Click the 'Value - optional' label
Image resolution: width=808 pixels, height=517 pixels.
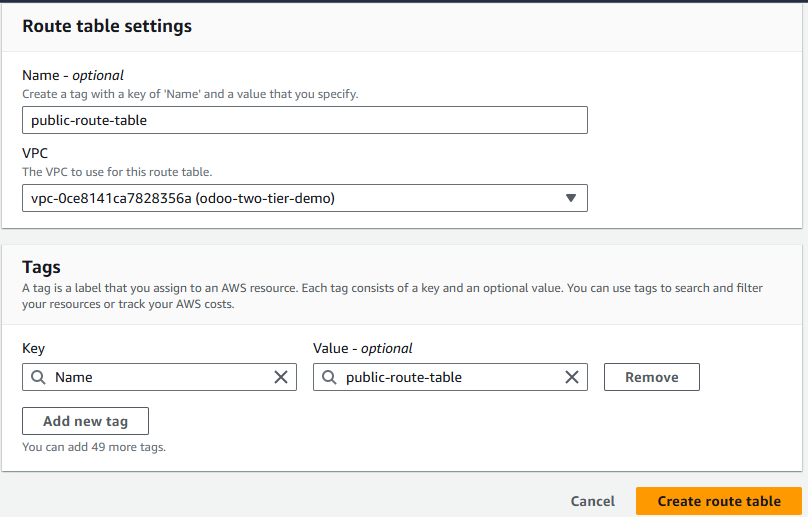(363, 348)
